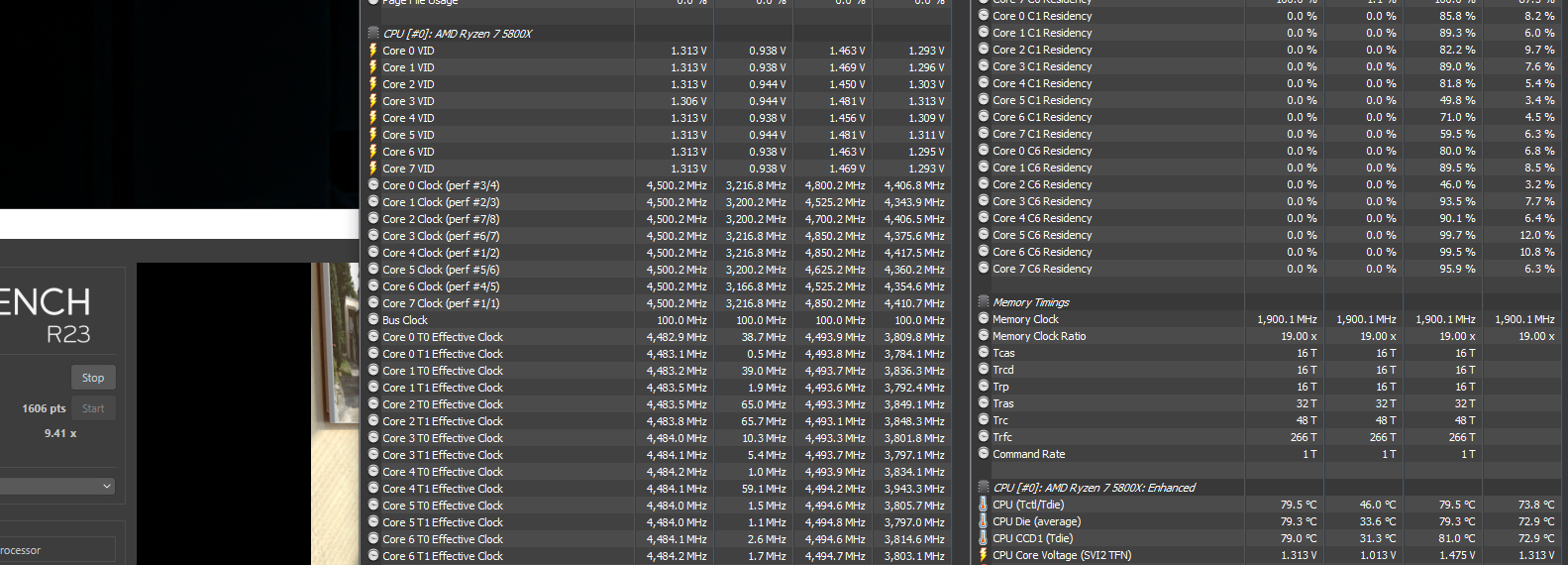Click the icon beside Core 5 C1 Residency

[984, 100]
